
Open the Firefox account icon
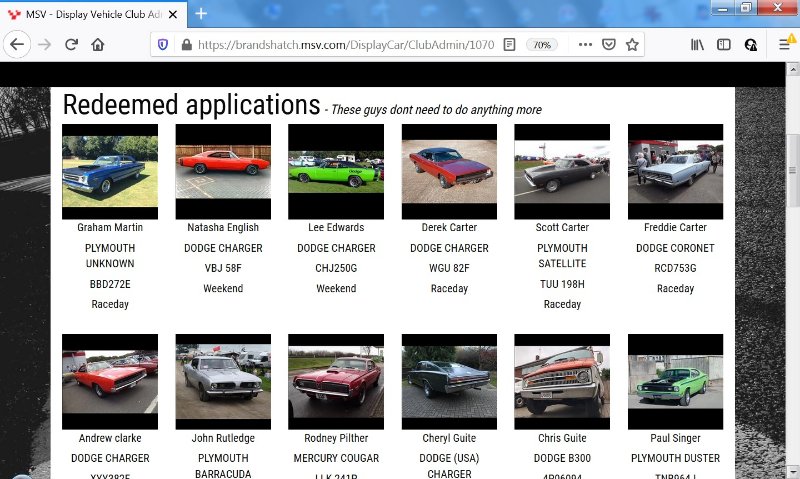751,45
